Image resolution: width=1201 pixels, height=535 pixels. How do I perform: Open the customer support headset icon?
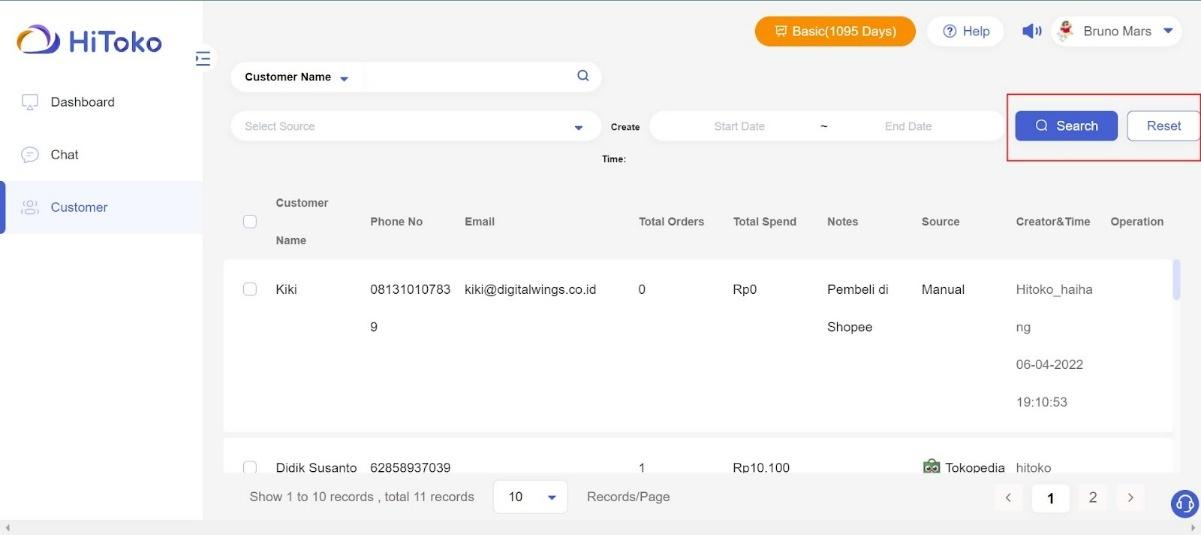coord(1184,503)
